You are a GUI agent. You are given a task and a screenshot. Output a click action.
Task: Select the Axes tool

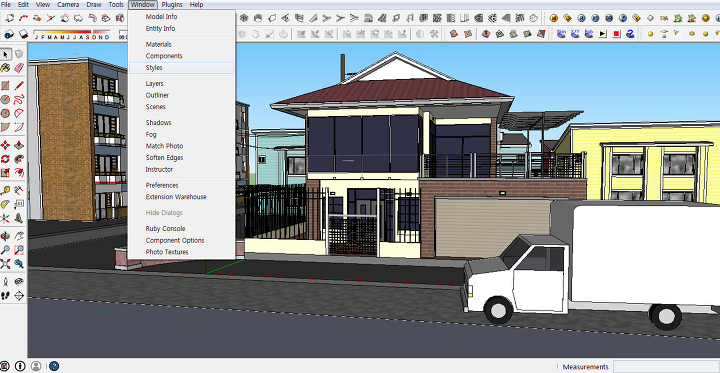(x=6, y=218)
